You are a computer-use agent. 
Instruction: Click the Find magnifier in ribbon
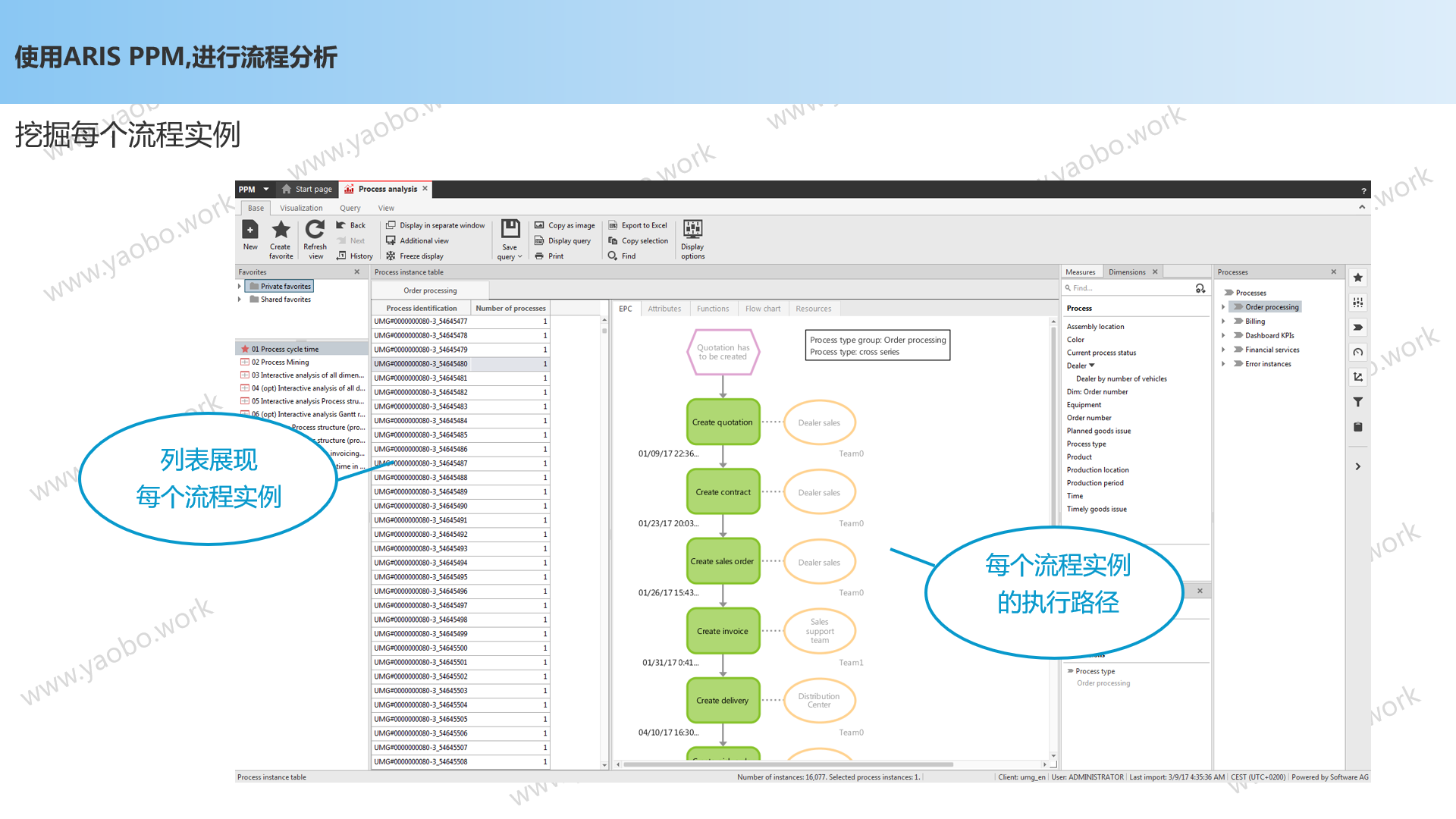(x=613, y=256)
